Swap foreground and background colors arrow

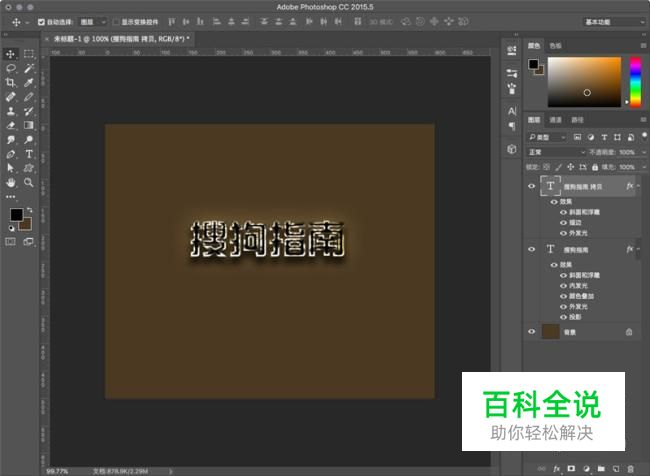tap(29, 210)
